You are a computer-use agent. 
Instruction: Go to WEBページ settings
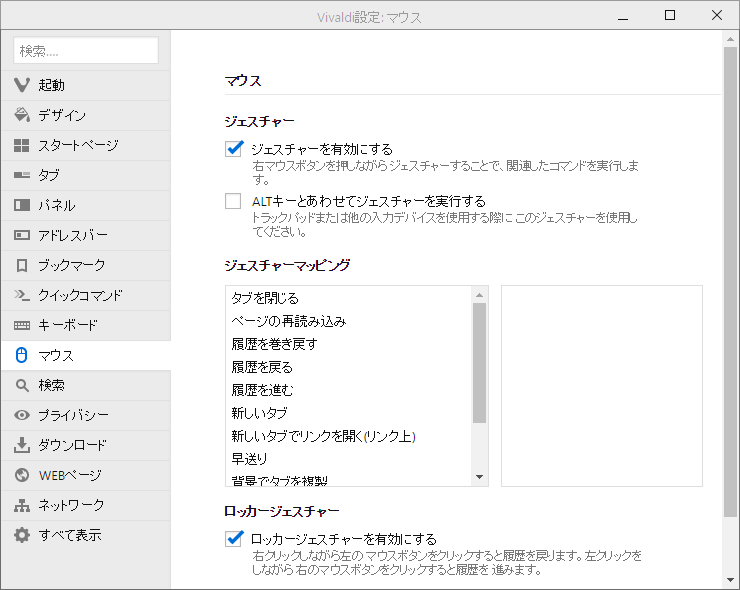[x=86, y=475]
